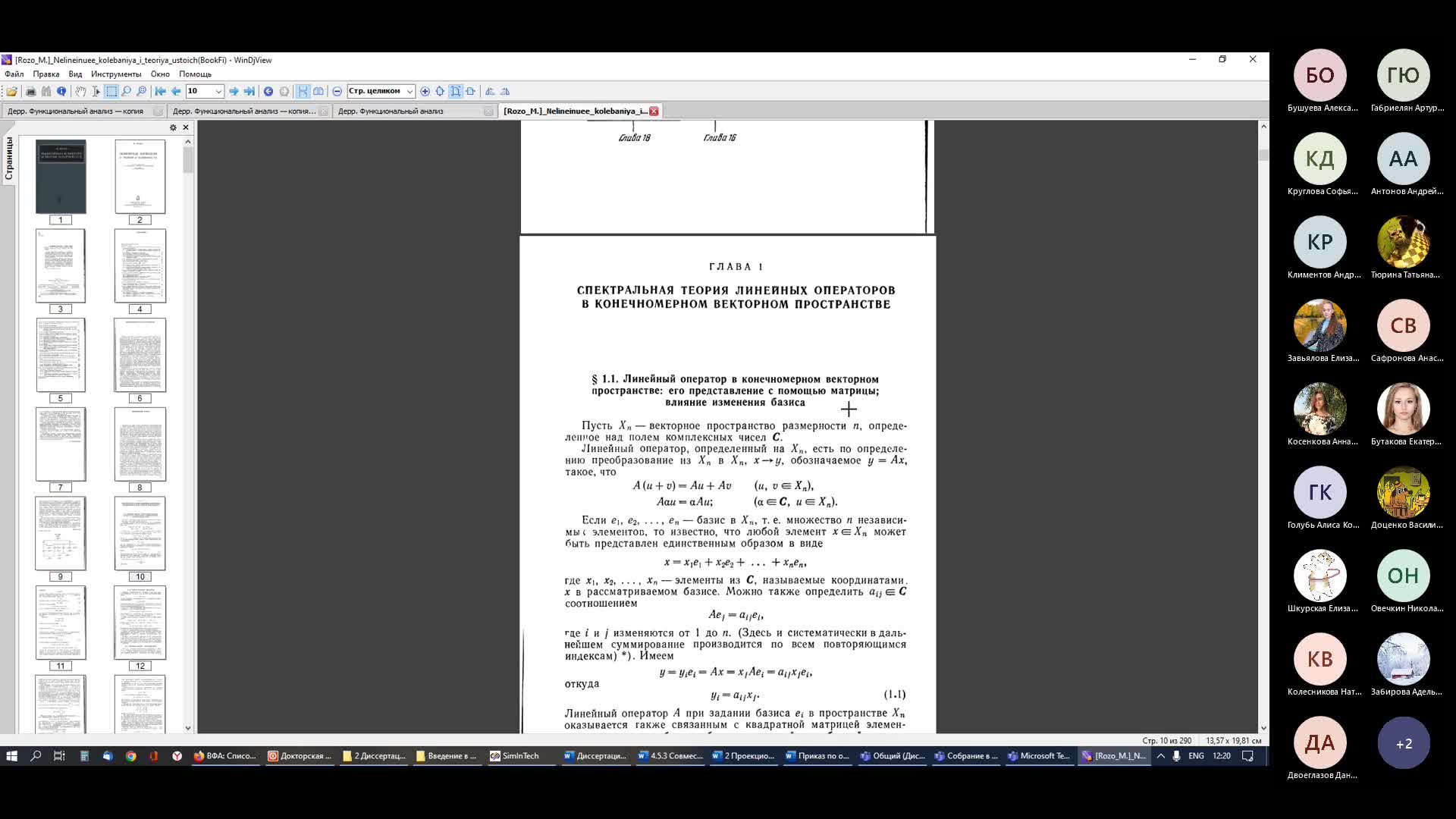Open the Вид menu
The height and width of the screenshot is (819, 1456).
(75, 74)
